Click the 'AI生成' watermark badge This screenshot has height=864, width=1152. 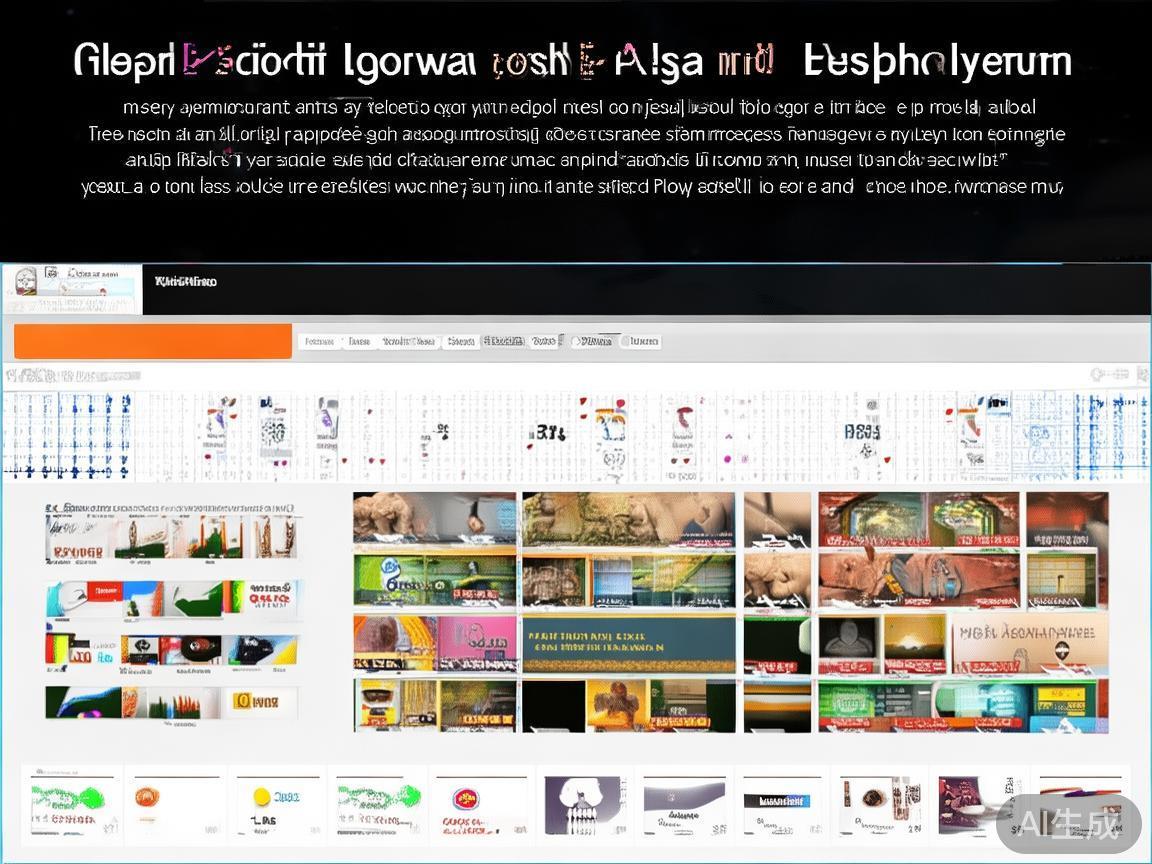click(1069, 824)
